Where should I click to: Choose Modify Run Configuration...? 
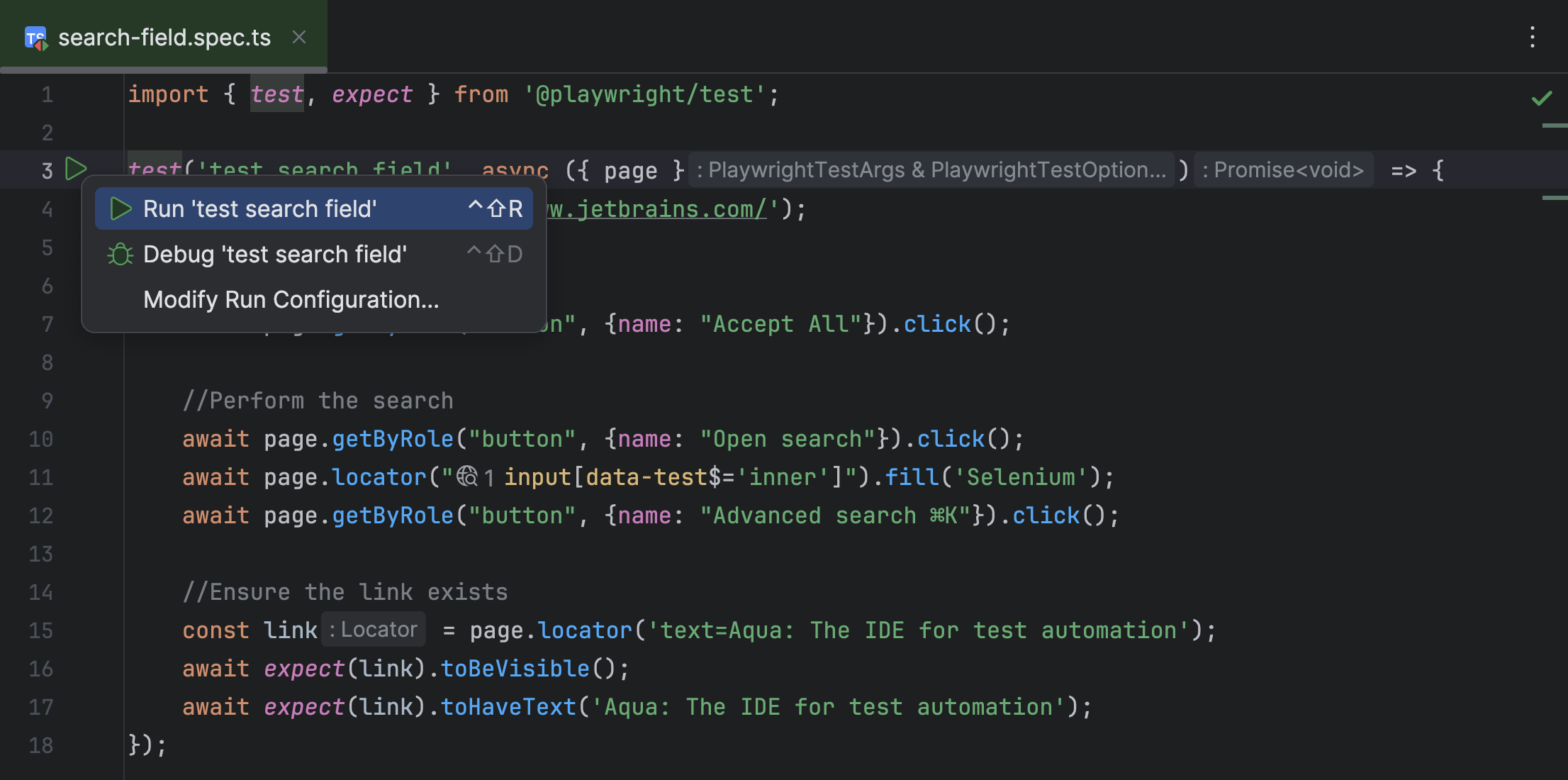291,299
